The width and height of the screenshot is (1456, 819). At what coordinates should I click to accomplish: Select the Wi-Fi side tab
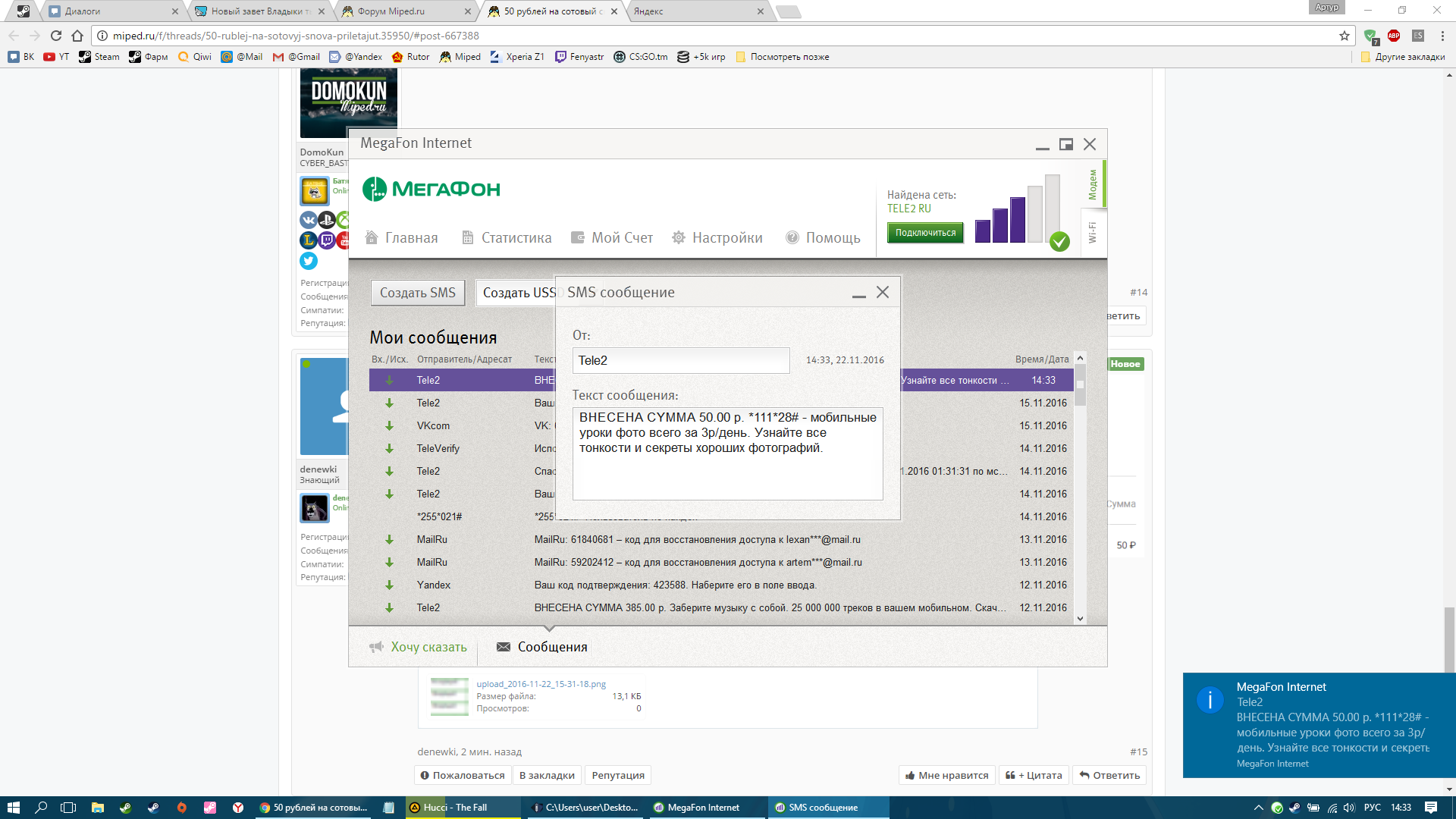click(1093, 232)
